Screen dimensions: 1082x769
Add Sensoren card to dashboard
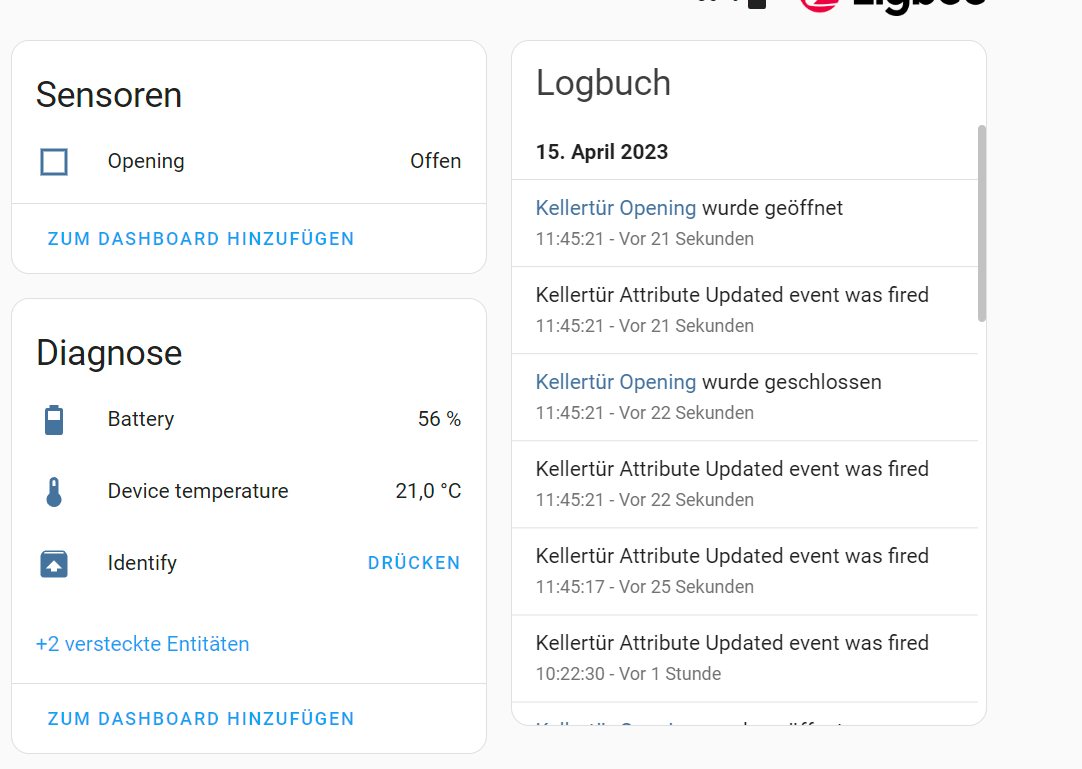coord(201,239)
